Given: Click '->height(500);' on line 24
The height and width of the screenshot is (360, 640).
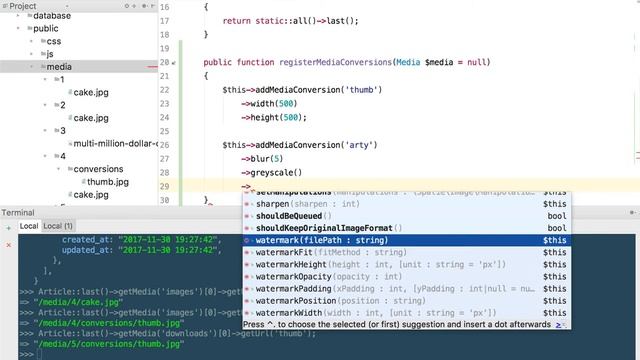Looking at the screenshot, I should [x=274, y=118].
